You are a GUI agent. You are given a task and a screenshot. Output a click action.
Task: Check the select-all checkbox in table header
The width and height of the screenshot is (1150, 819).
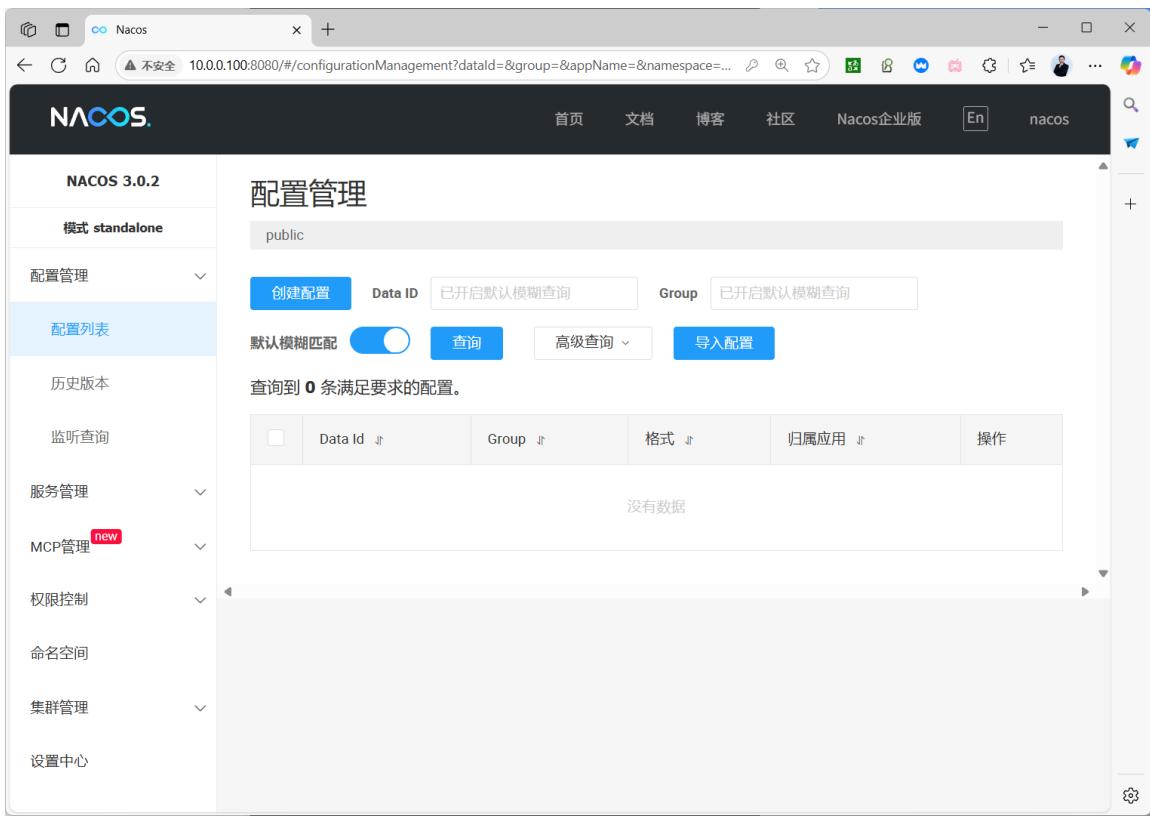(276, 438)
